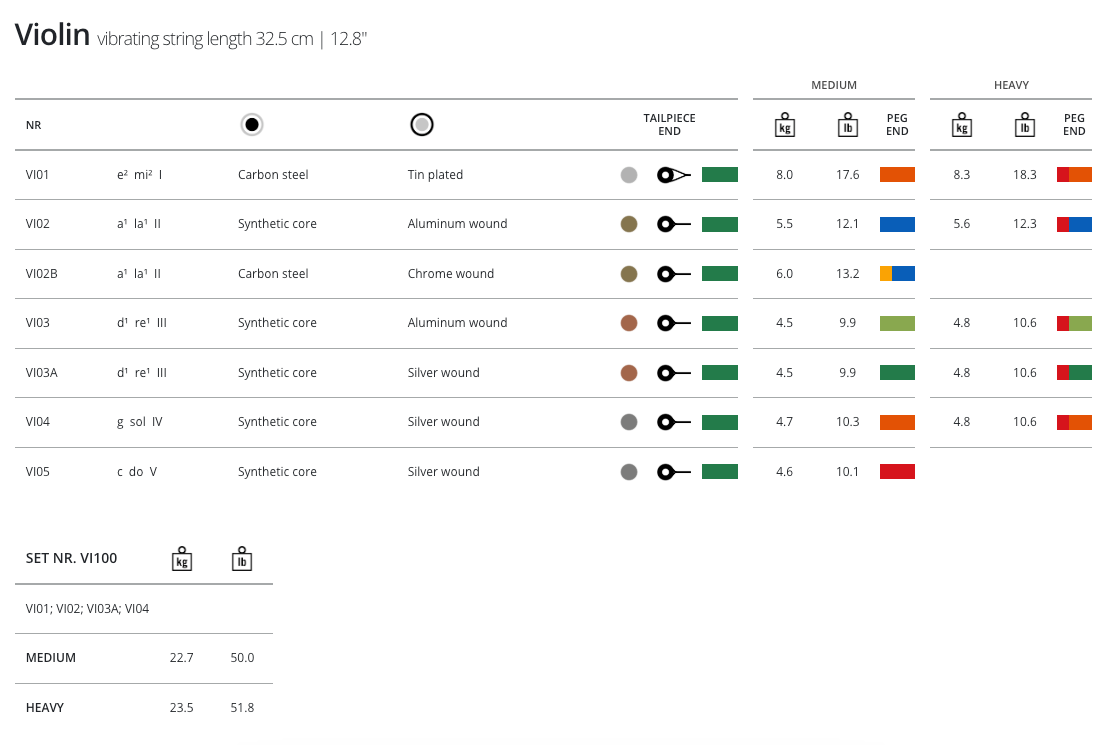The width and height of the screenshot is (1108, 745).
Task: Click the kg weight icon under HEAVY
Action: [962, 125]
